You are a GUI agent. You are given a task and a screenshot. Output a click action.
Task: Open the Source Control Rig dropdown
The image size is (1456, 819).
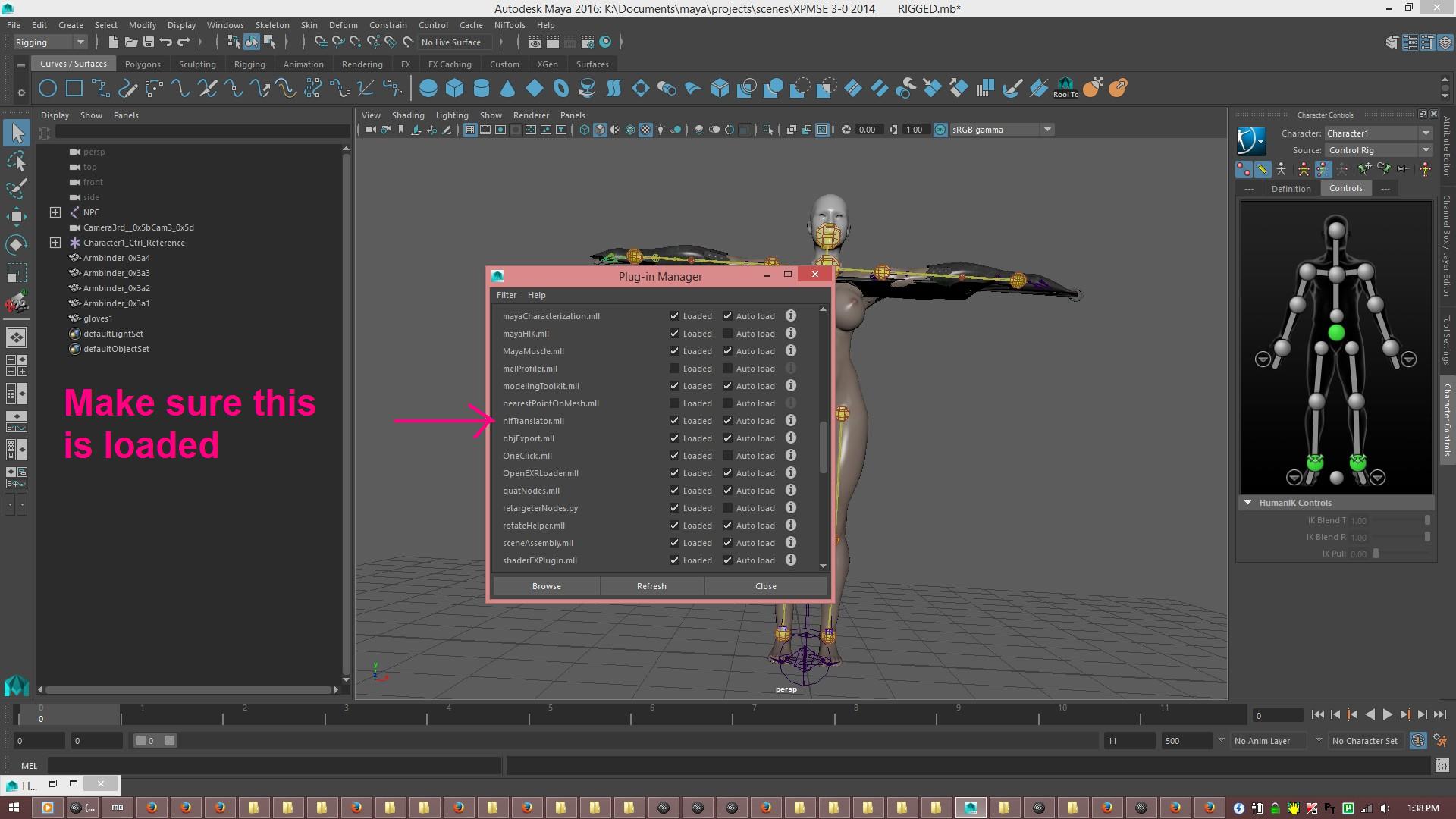coord(1379,150)
